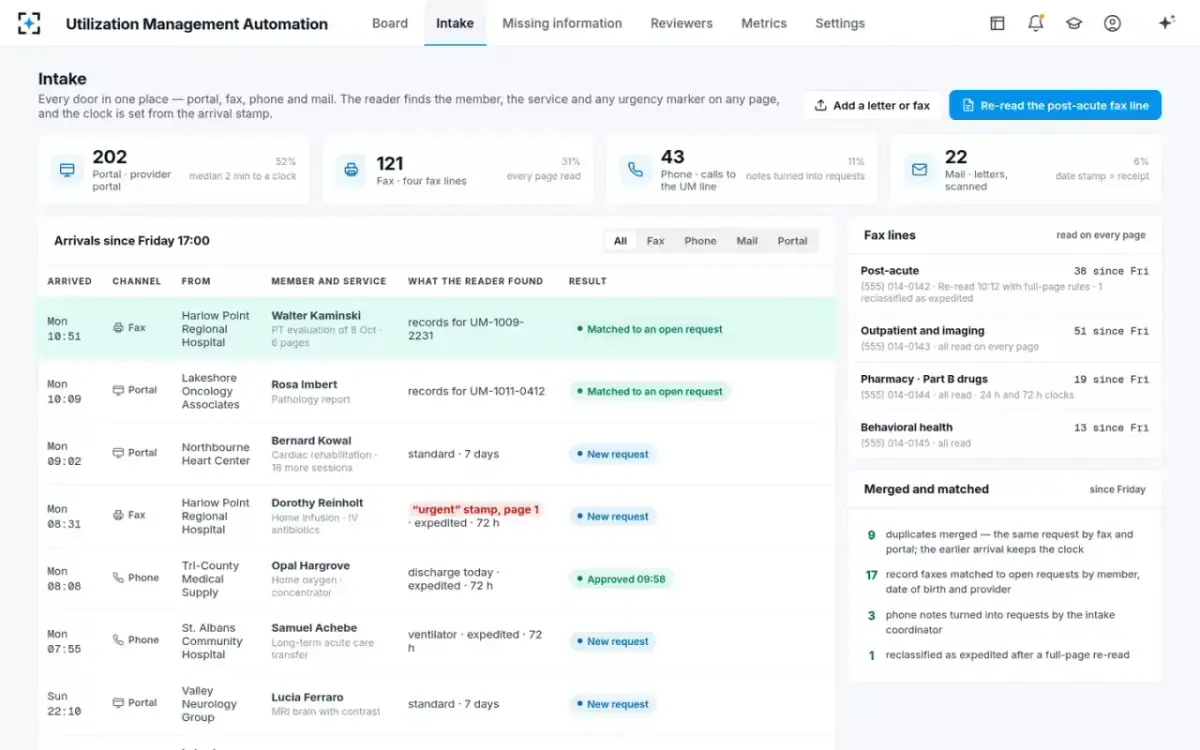The image size is (1200, 750).
Task: Click portal channel icon in Bernard Kowal row
Action: click(118, 453)
